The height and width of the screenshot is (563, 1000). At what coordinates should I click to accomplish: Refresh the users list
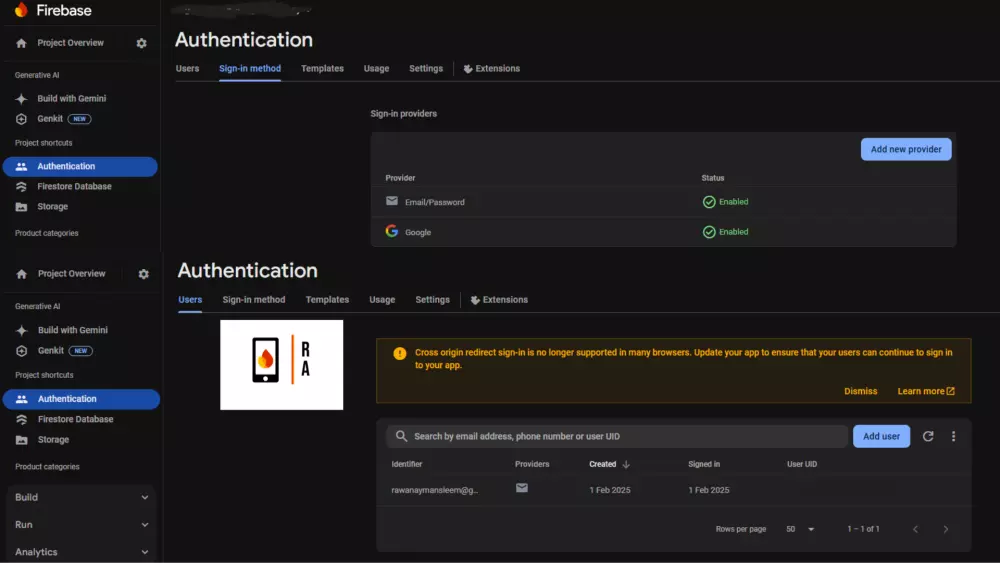click(928, 436)
